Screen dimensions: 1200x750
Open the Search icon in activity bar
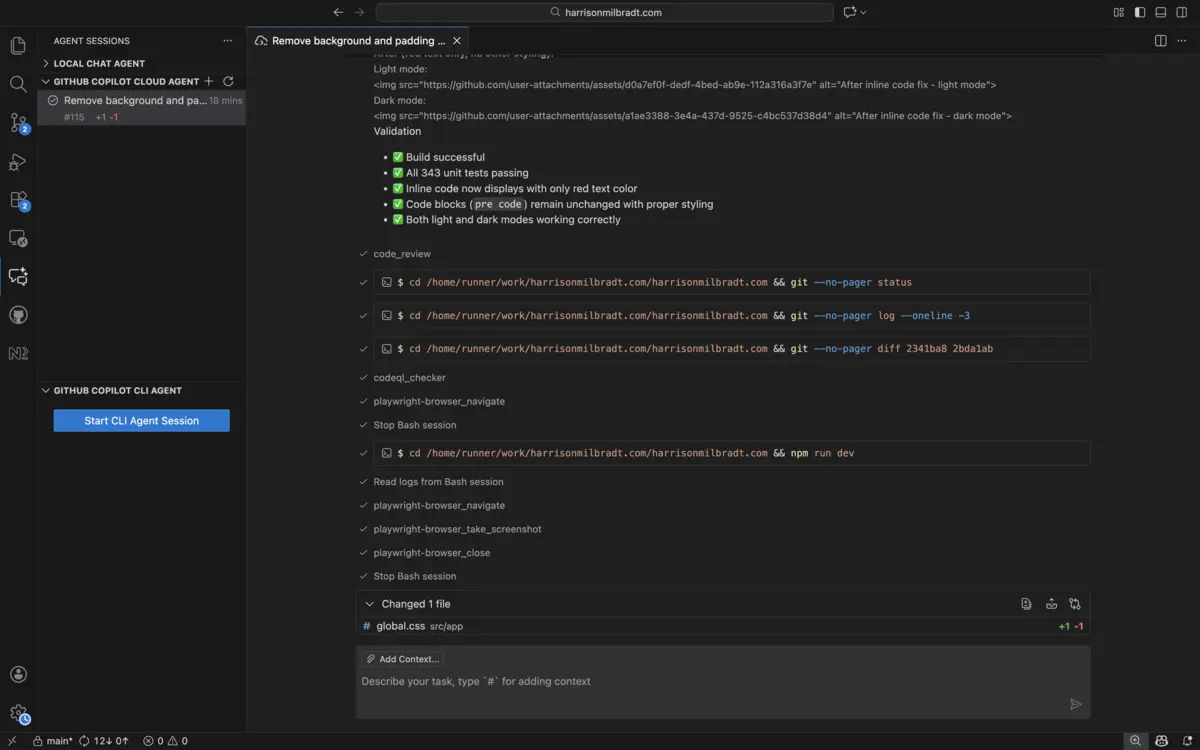(18, 84)
